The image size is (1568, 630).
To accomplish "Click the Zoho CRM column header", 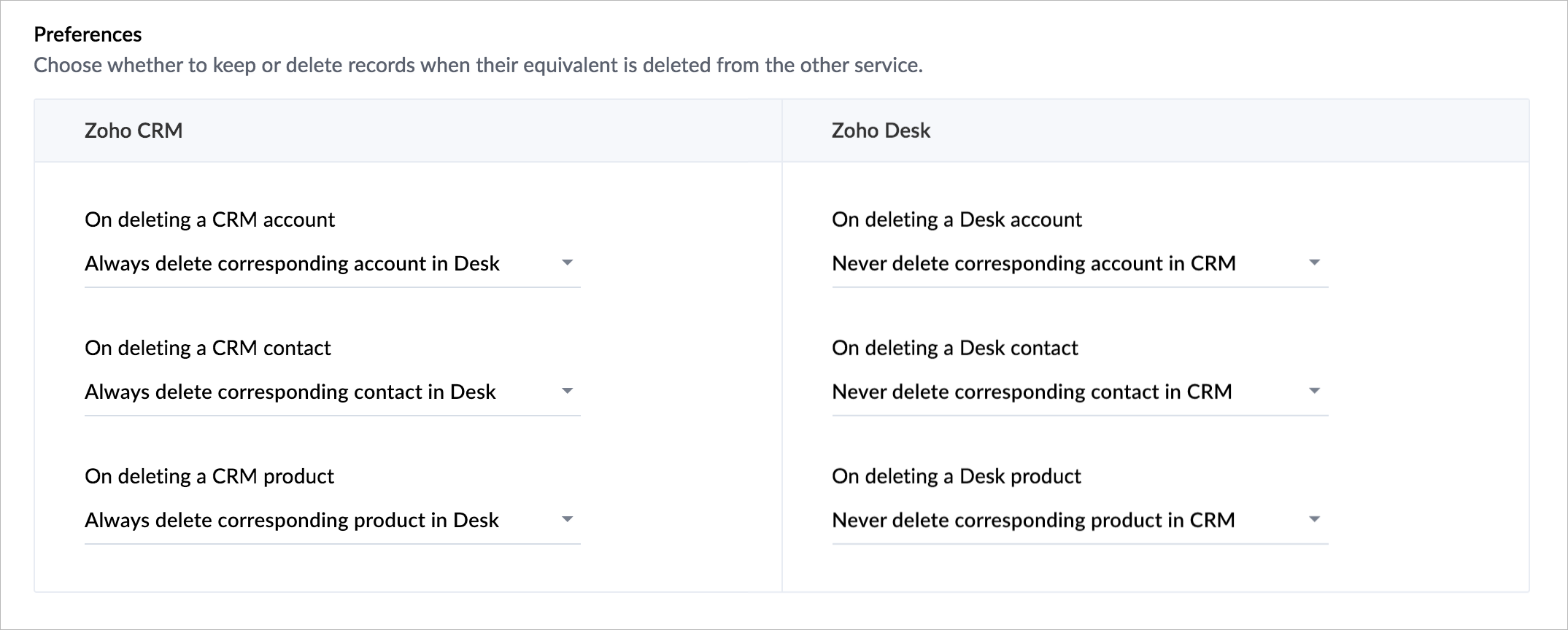I will [134, 131].
